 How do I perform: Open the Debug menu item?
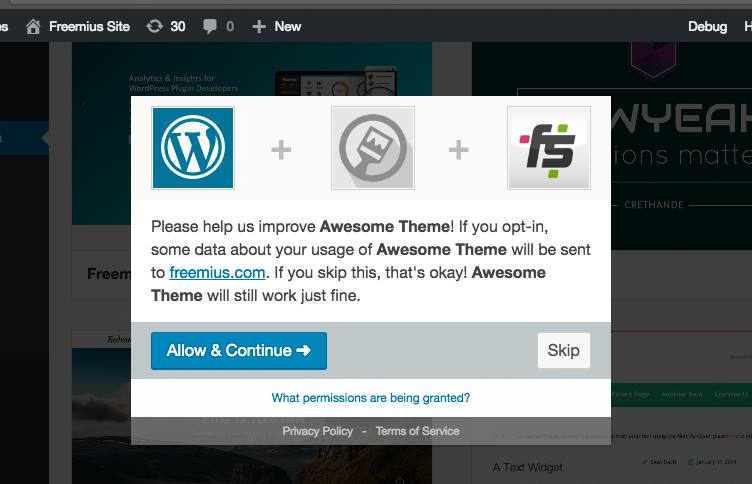(707, 27)
